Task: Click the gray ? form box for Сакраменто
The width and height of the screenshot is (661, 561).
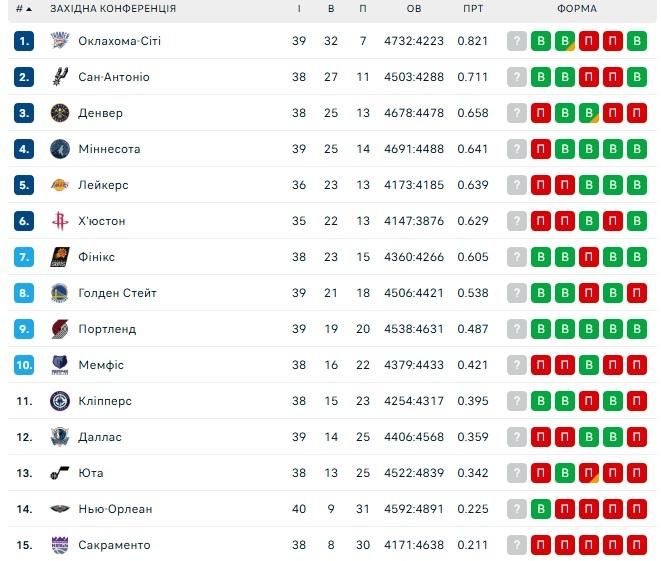Action: pos(516,545)
